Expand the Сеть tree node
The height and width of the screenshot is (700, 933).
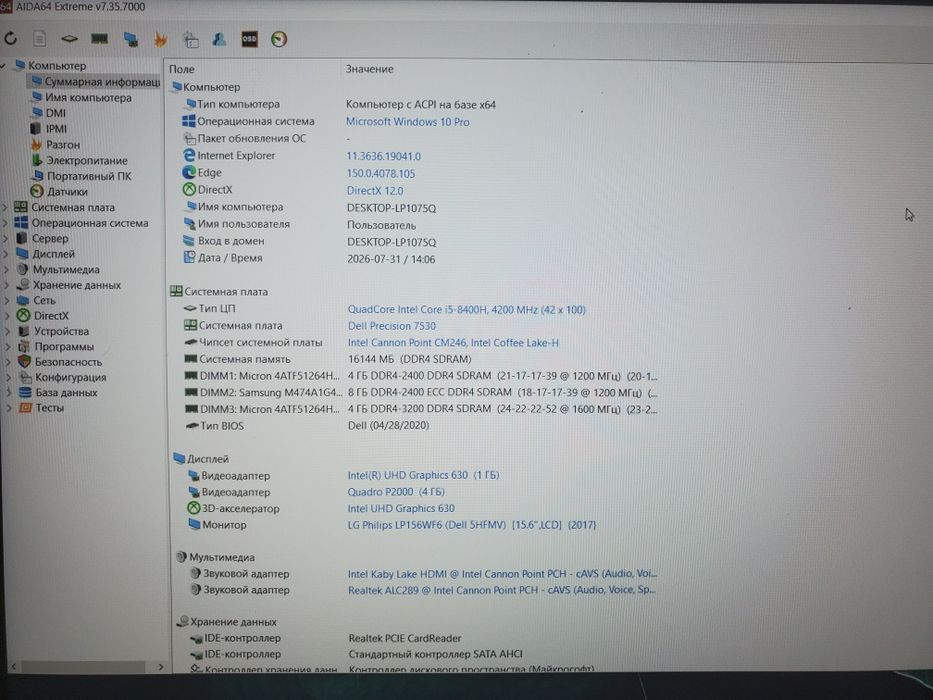(7, 300)
